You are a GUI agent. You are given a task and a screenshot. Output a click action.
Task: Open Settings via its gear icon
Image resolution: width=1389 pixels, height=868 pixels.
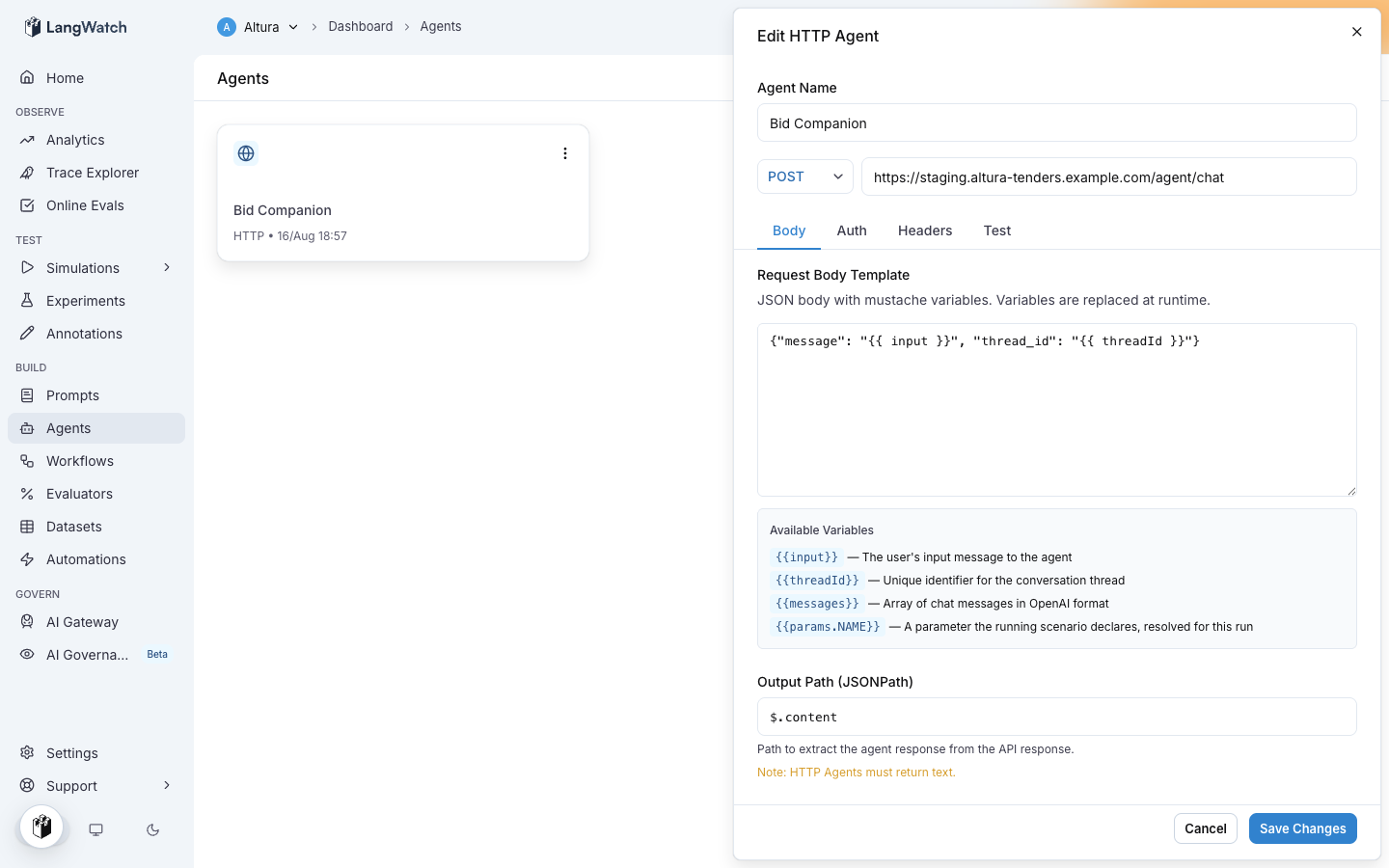[x=27, y=752]
